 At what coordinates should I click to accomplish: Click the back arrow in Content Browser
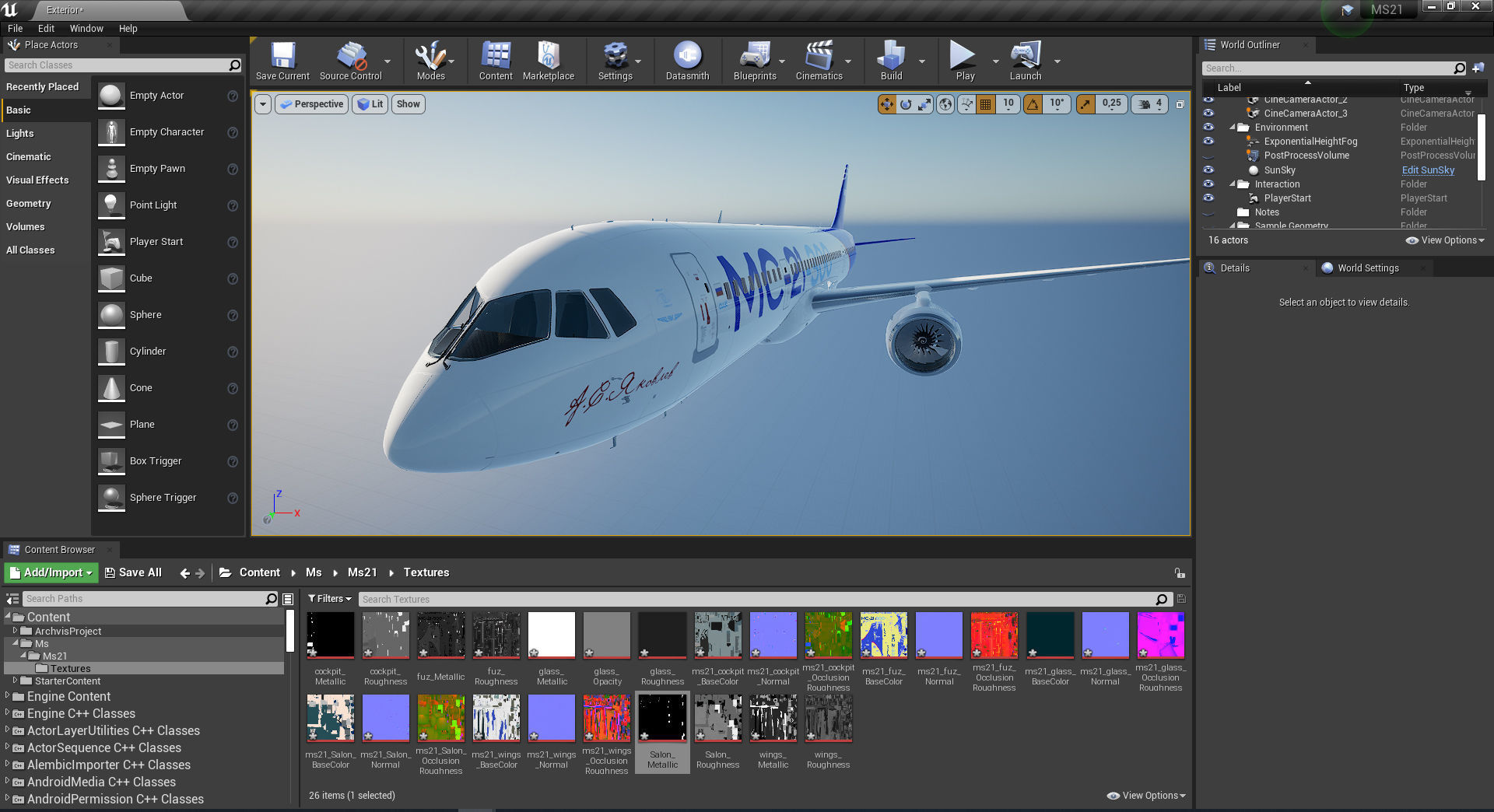(184, 573)
